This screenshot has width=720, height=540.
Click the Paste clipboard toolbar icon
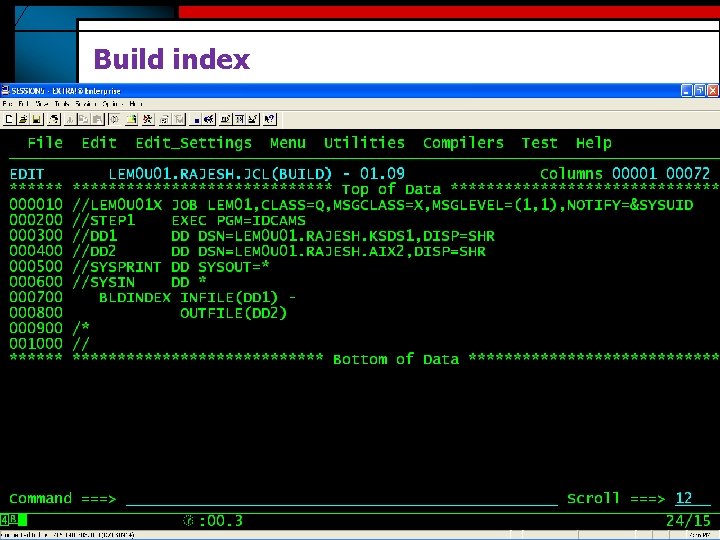98,119
